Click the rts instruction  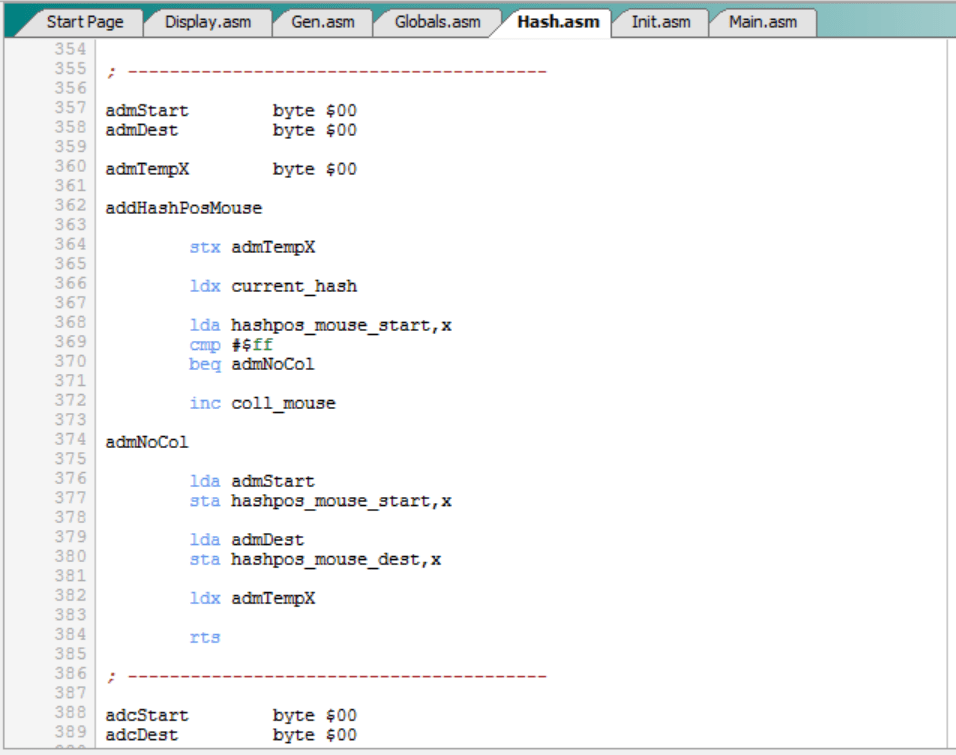tap(204, 637)
